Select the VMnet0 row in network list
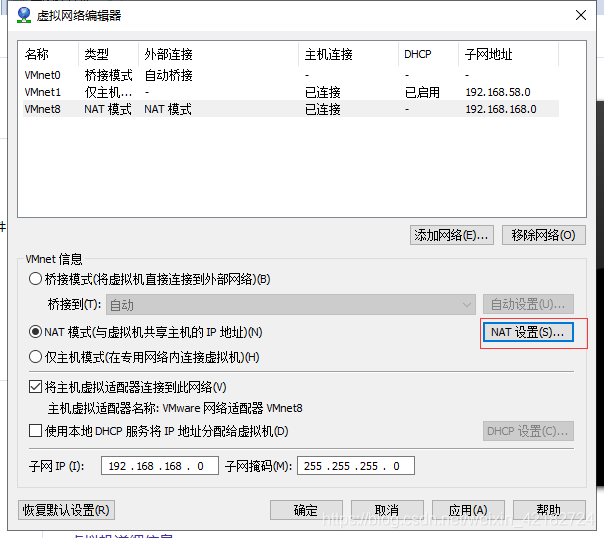Screen dimensions: 604x538 coord(291,75)
